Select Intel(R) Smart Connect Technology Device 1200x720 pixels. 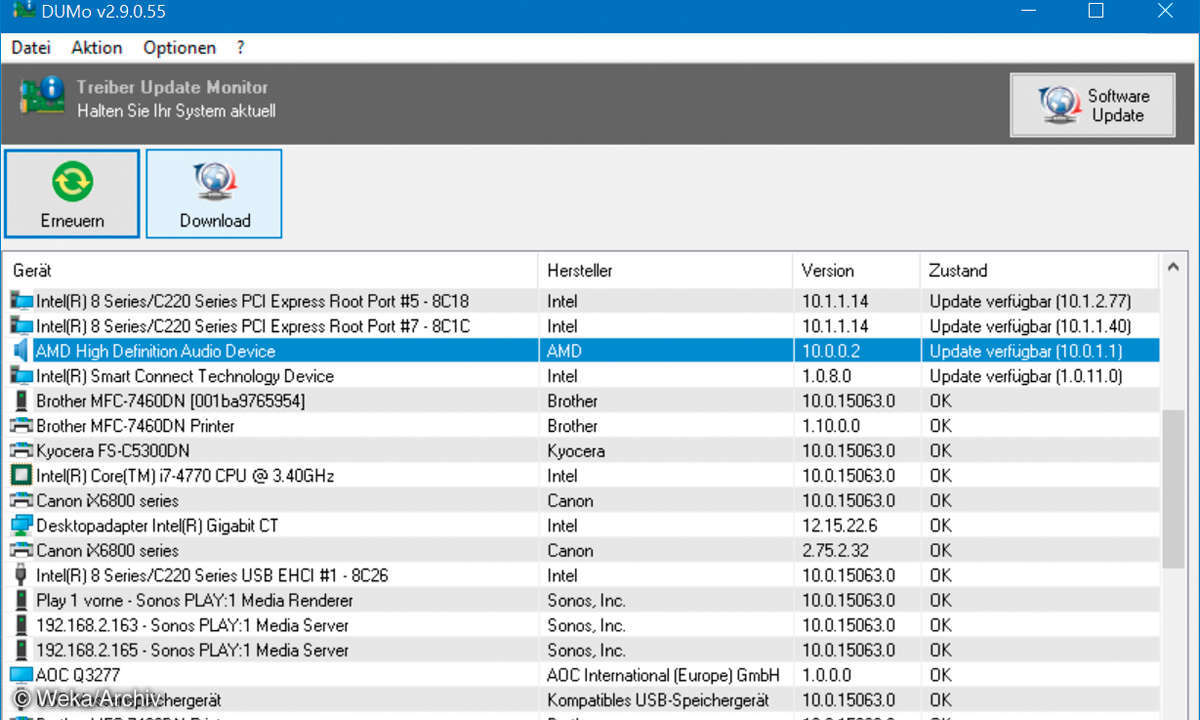[185, 376]
